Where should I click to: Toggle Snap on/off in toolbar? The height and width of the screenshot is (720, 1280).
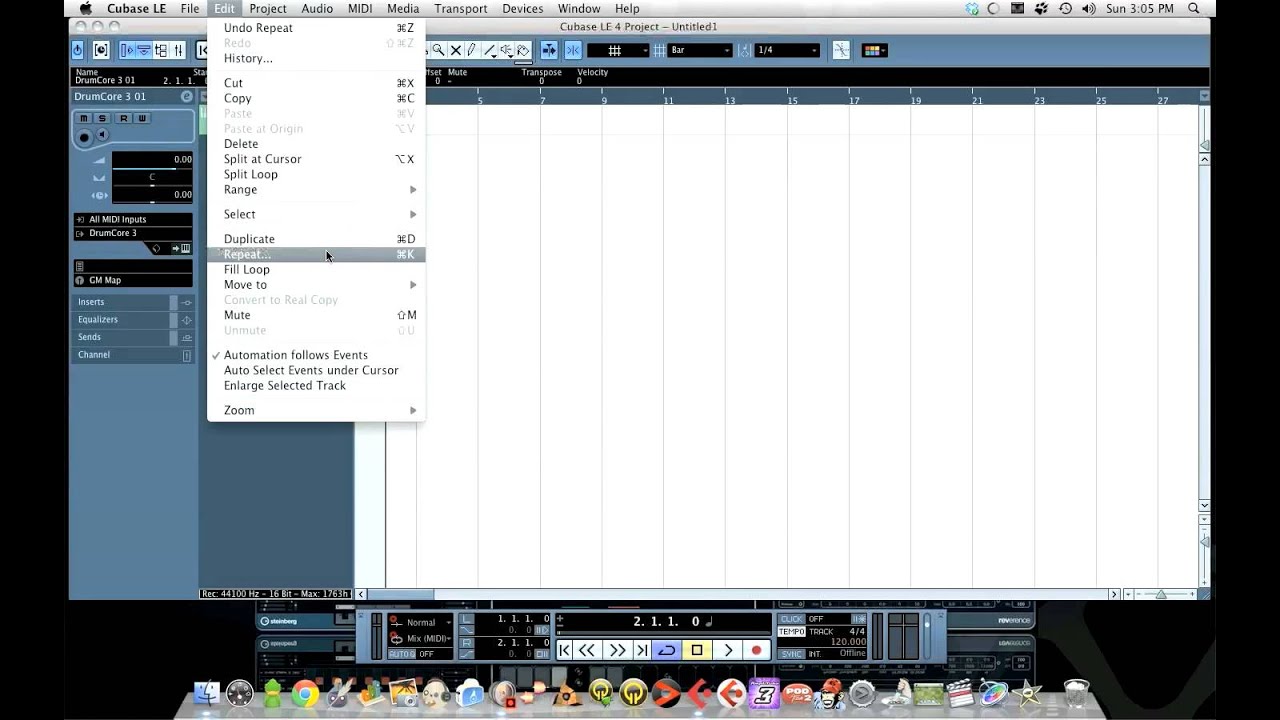(x=574, y=50)
